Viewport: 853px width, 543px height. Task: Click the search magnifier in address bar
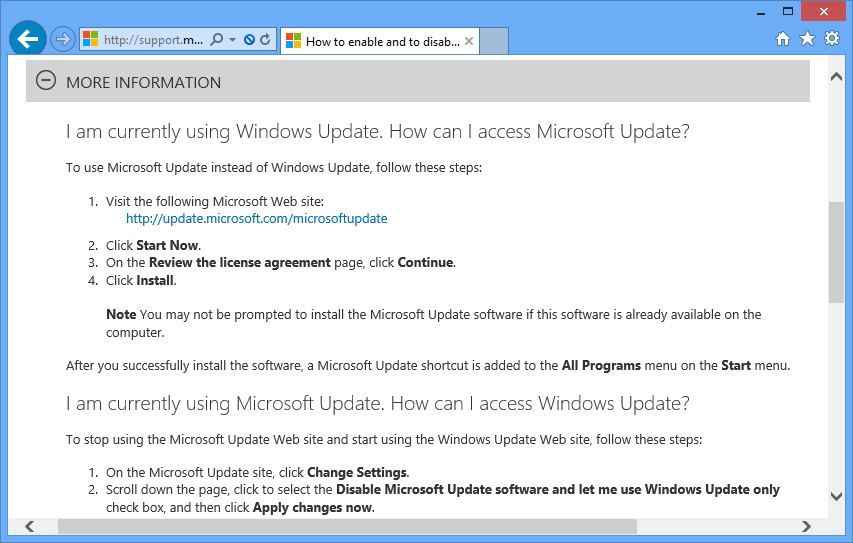tap(217, 40)
